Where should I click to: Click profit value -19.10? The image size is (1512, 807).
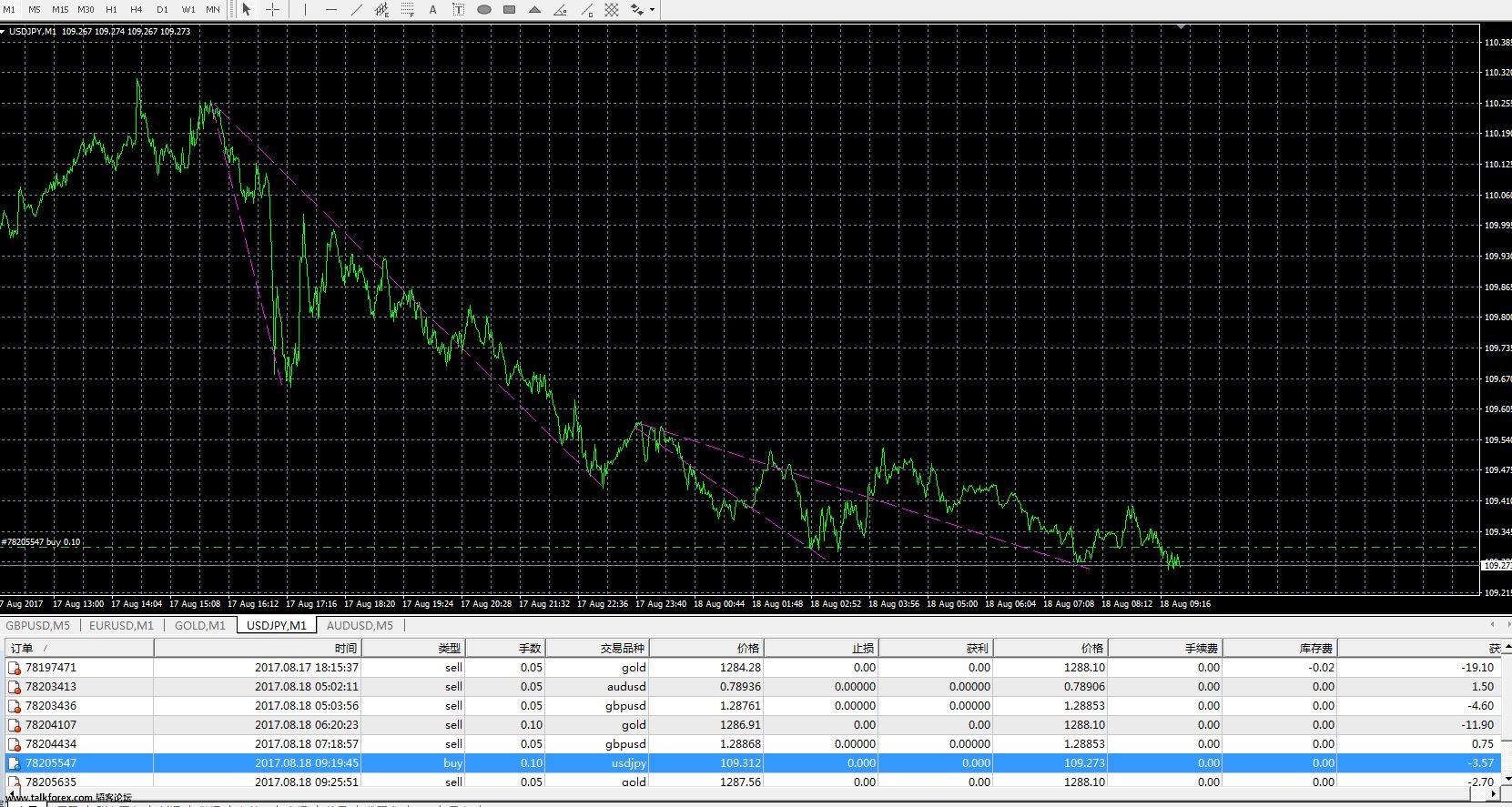point(1476,668)
